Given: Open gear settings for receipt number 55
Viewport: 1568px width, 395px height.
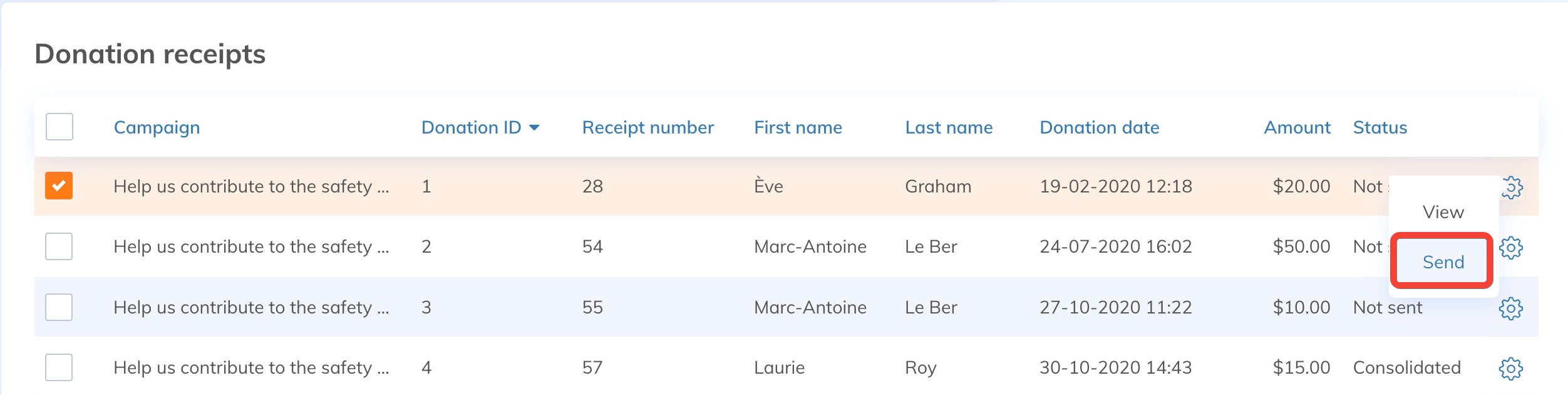Looking at the screenshot, I should 1511,308.
